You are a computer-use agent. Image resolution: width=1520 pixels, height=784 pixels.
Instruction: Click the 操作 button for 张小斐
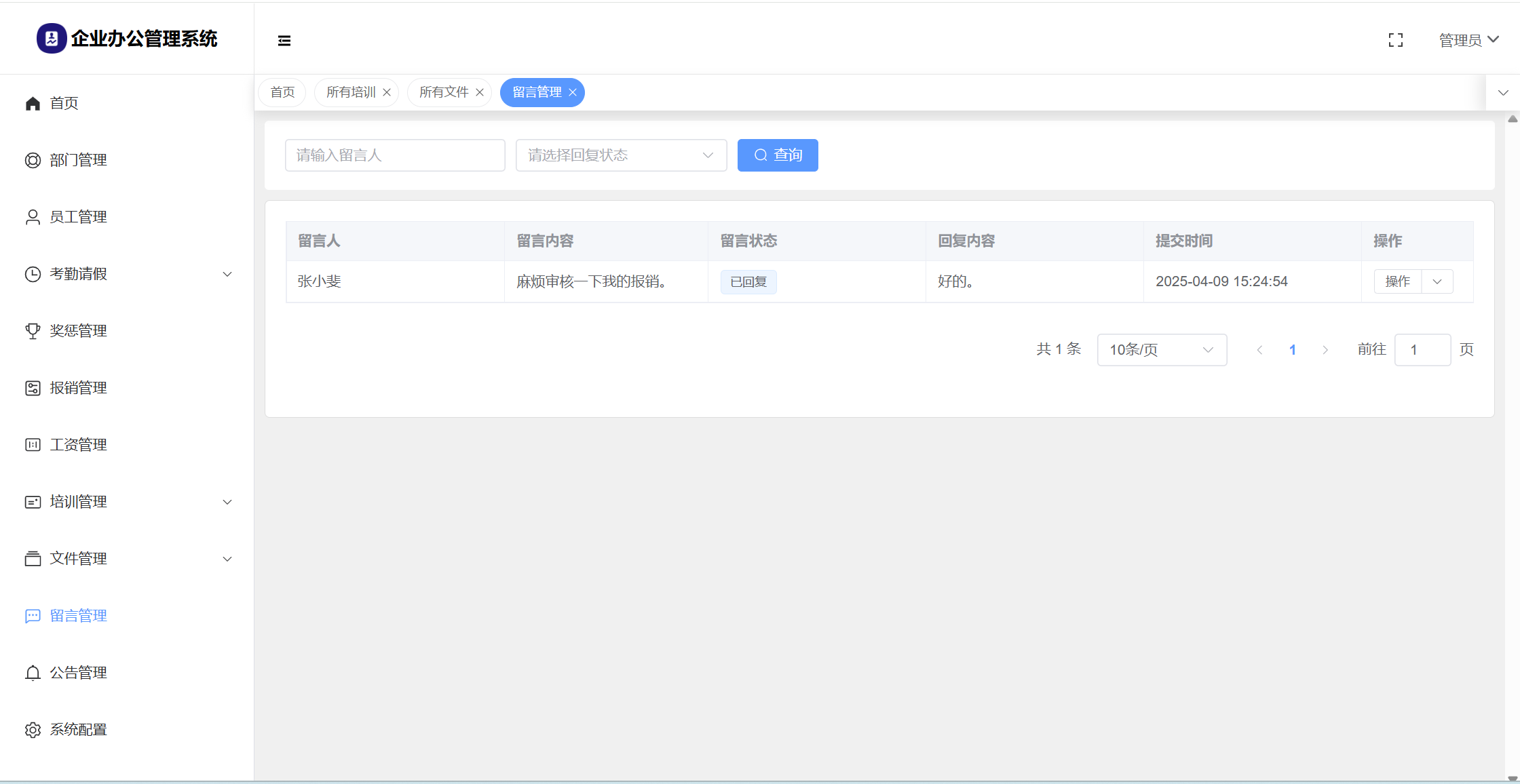tap(1398, 281)
